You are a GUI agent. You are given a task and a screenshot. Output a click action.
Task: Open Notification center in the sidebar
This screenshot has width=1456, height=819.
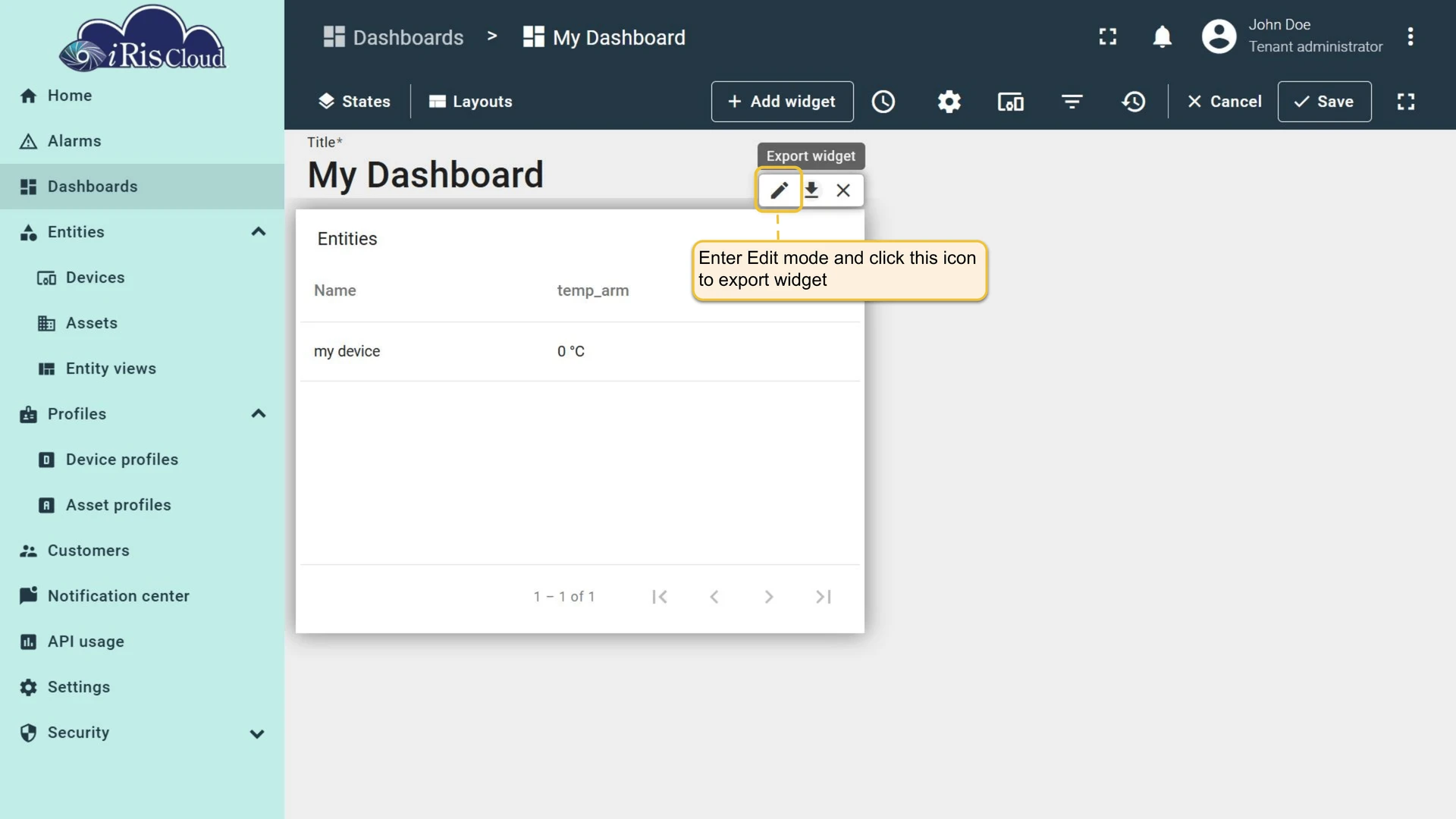pos(142,596)
